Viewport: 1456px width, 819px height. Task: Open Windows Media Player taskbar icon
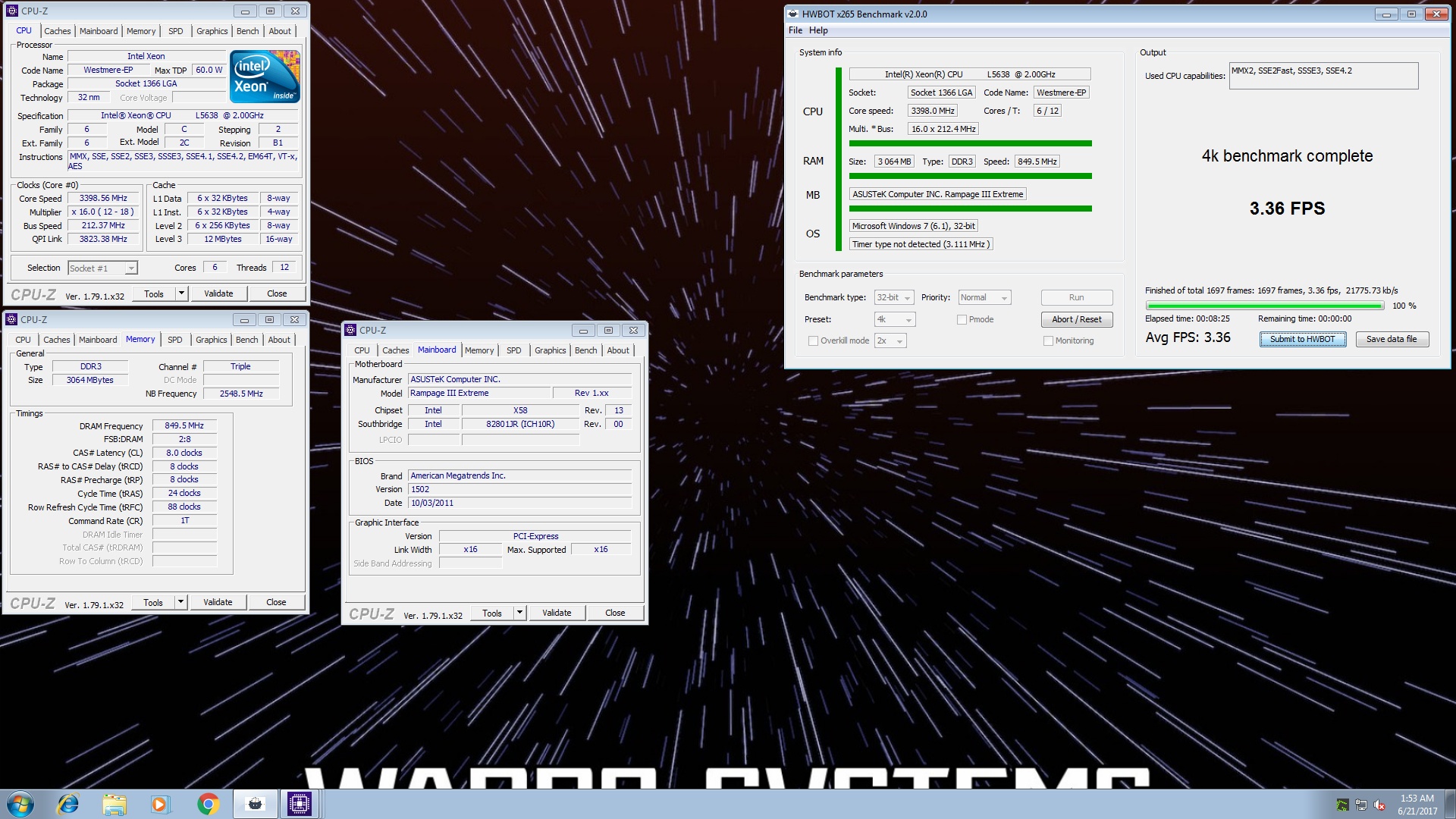(x=160, y=804)
